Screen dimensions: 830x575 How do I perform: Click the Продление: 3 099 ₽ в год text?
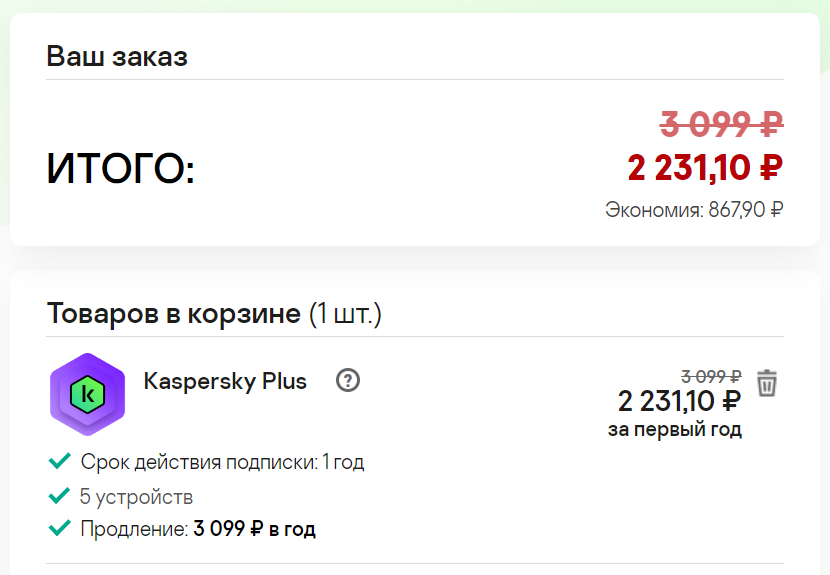[198, 529]
